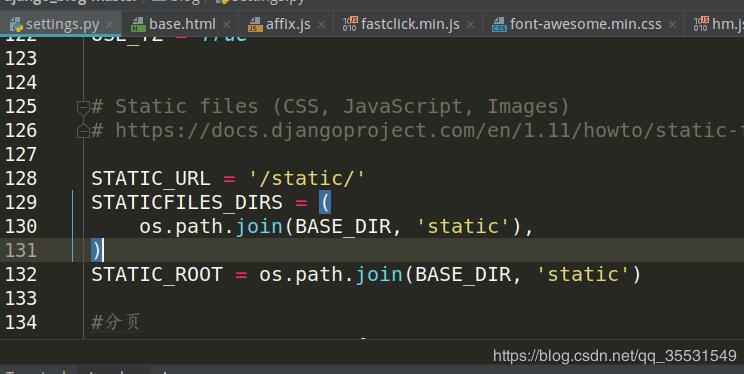Close the base.html tab
744x374 pixels.
227,24
